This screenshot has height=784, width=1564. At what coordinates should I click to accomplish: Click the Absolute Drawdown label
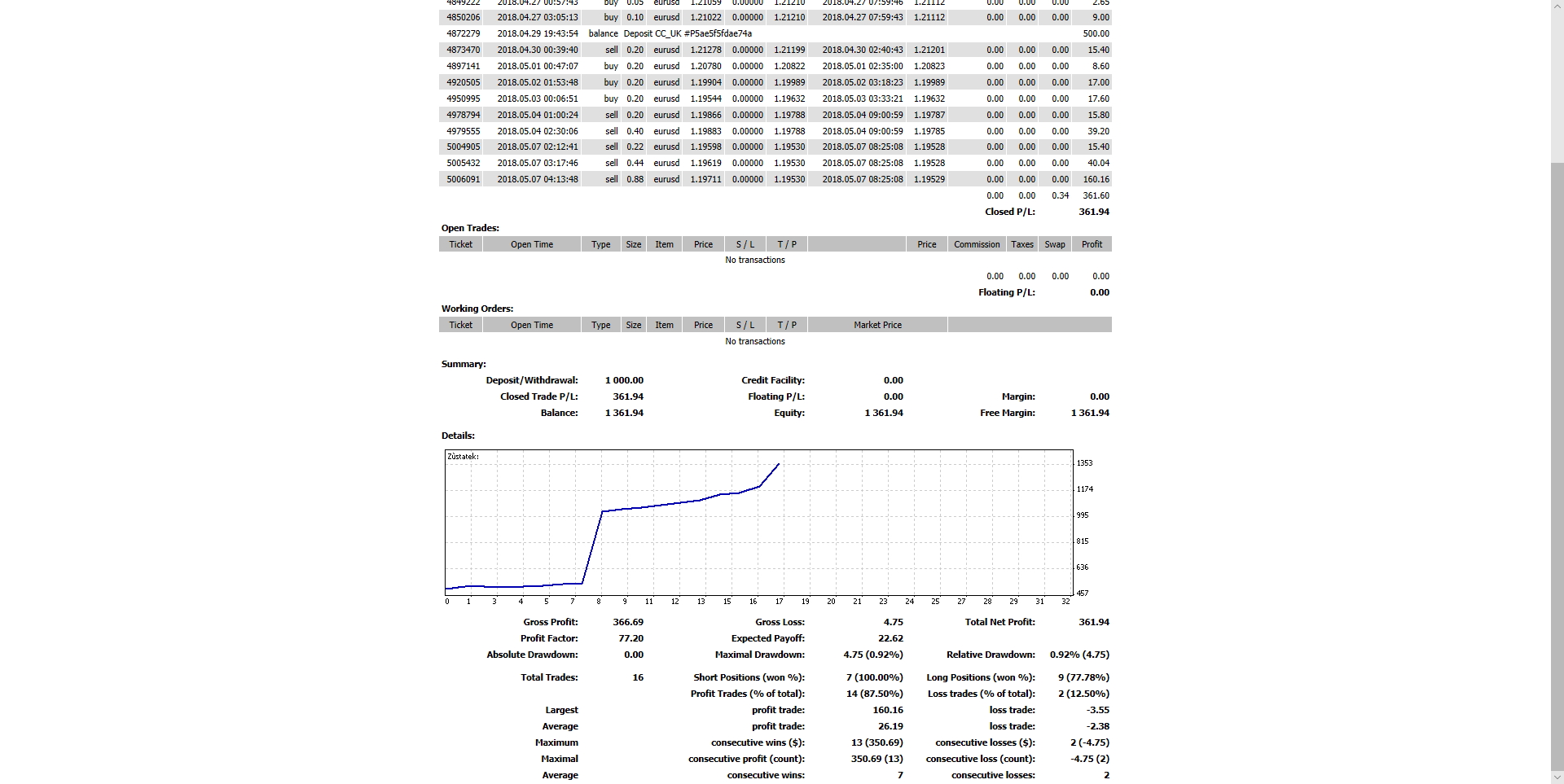(532, 655)
